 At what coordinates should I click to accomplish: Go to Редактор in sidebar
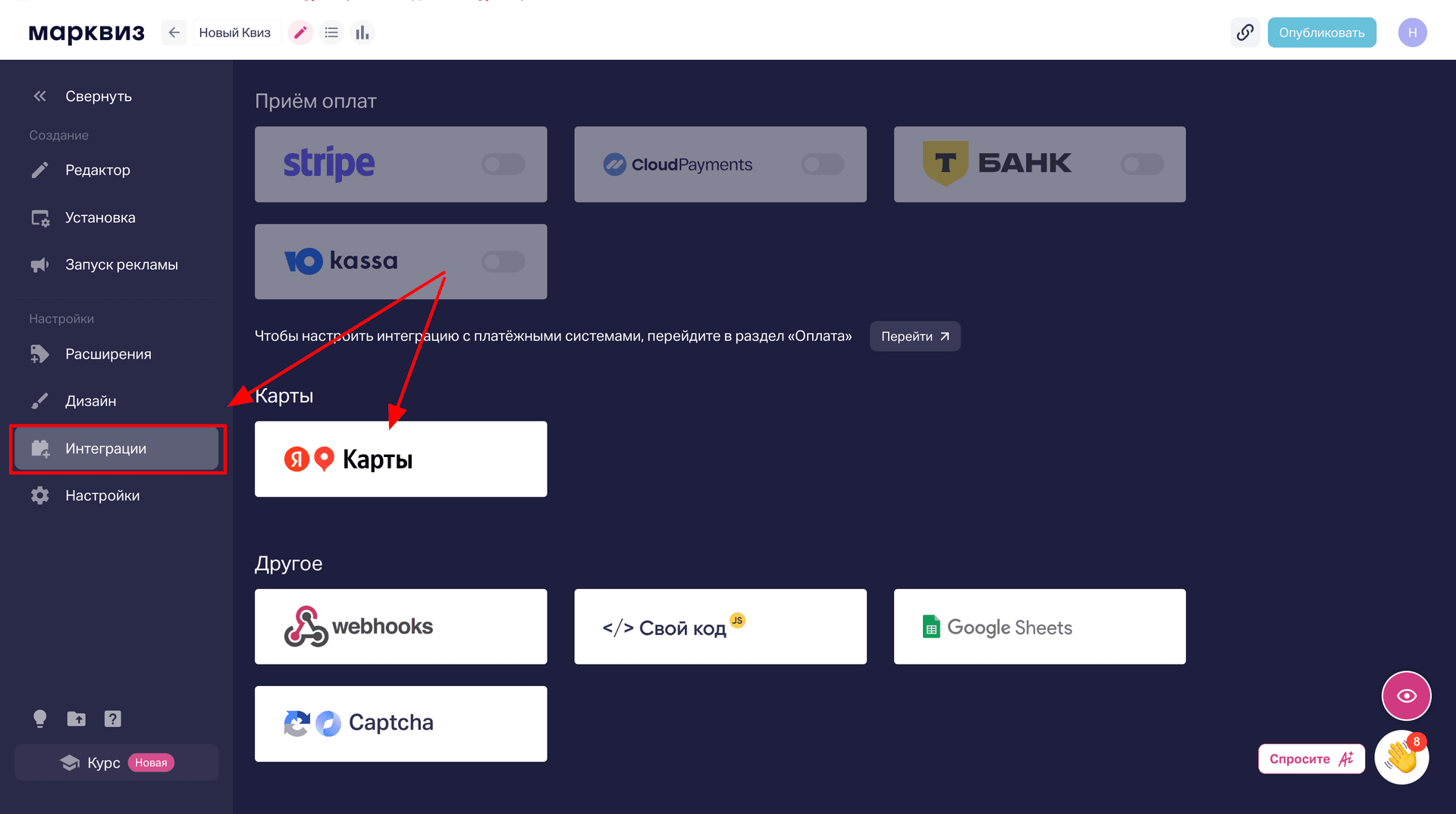pyautogui.click(x=116, y=171)
